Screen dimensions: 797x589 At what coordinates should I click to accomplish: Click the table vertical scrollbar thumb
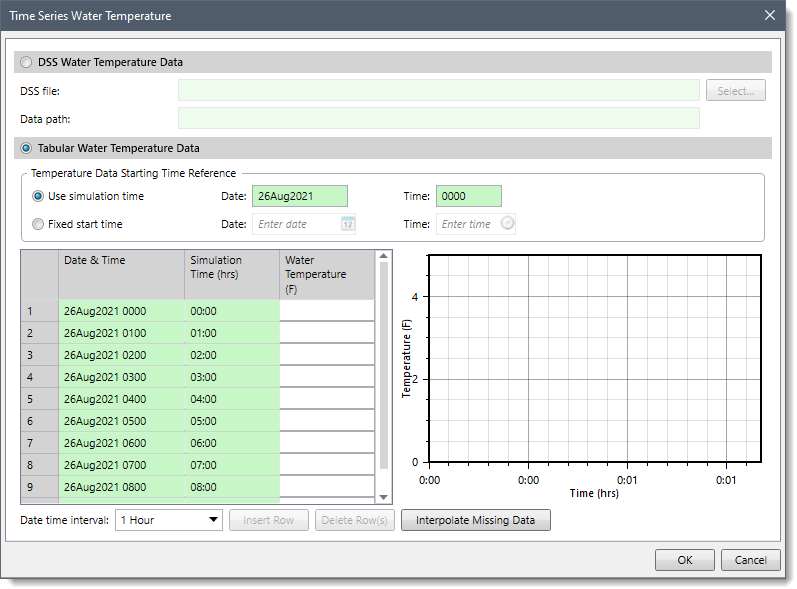click(x=384, y=365)
